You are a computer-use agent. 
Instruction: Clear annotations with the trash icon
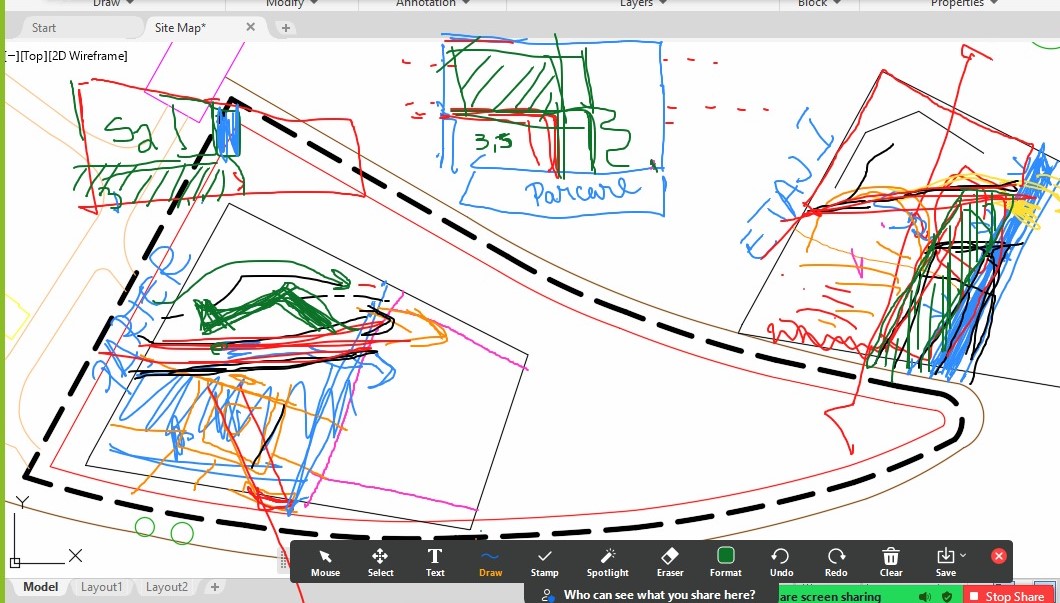(x=891, y=561)
